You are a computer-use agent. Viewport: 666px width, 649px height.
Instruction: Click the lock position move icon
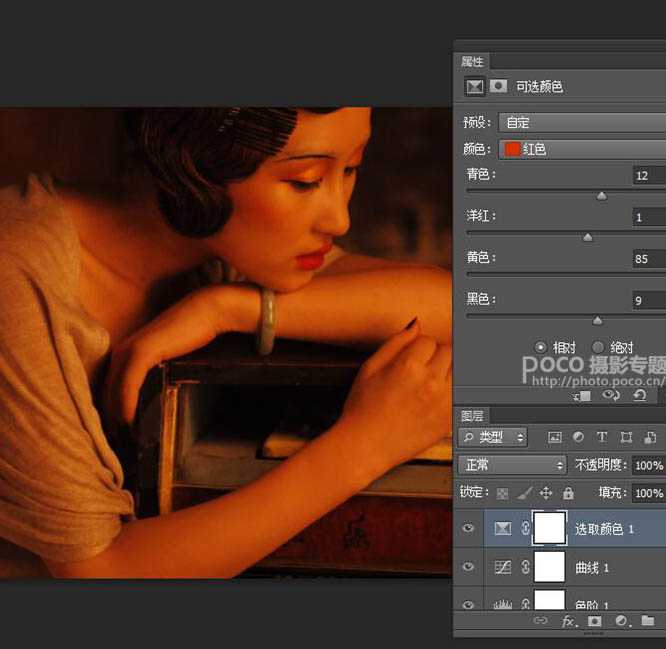click(546, 493)
